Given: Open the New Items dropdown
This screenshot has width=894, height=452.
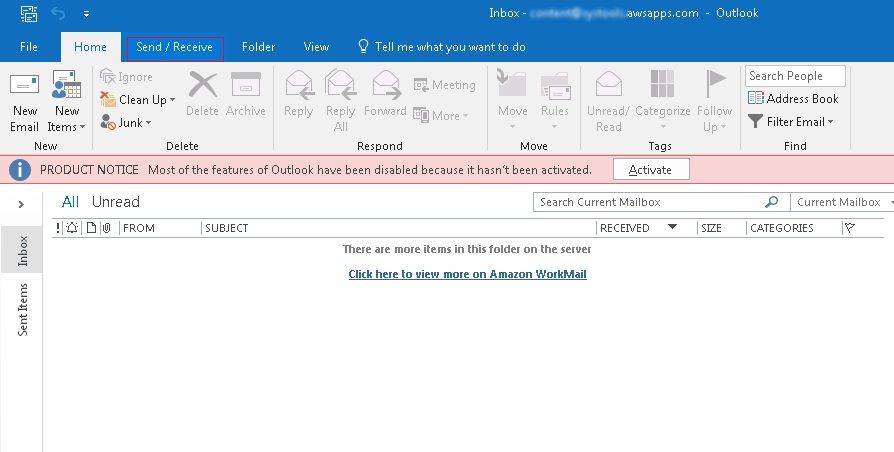Looking at the screenshot, I should pyautogui.click(x=66, y=102).
